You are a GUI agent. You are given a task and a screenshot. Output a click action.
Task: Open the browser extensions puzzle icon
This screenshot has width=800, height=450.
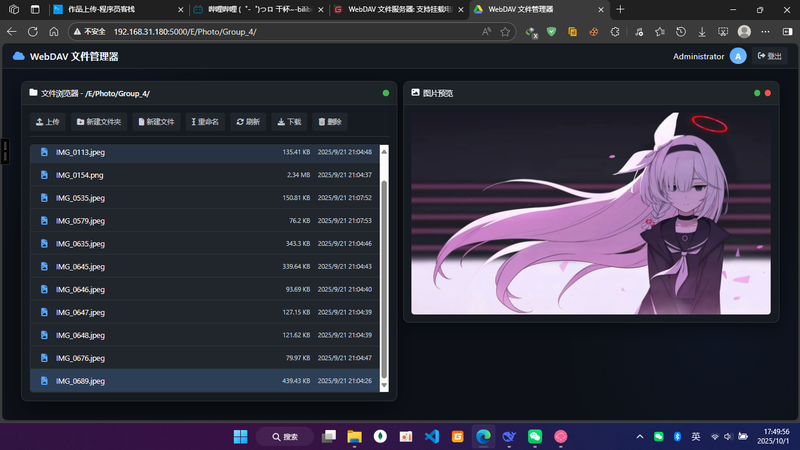coord(615,32)
